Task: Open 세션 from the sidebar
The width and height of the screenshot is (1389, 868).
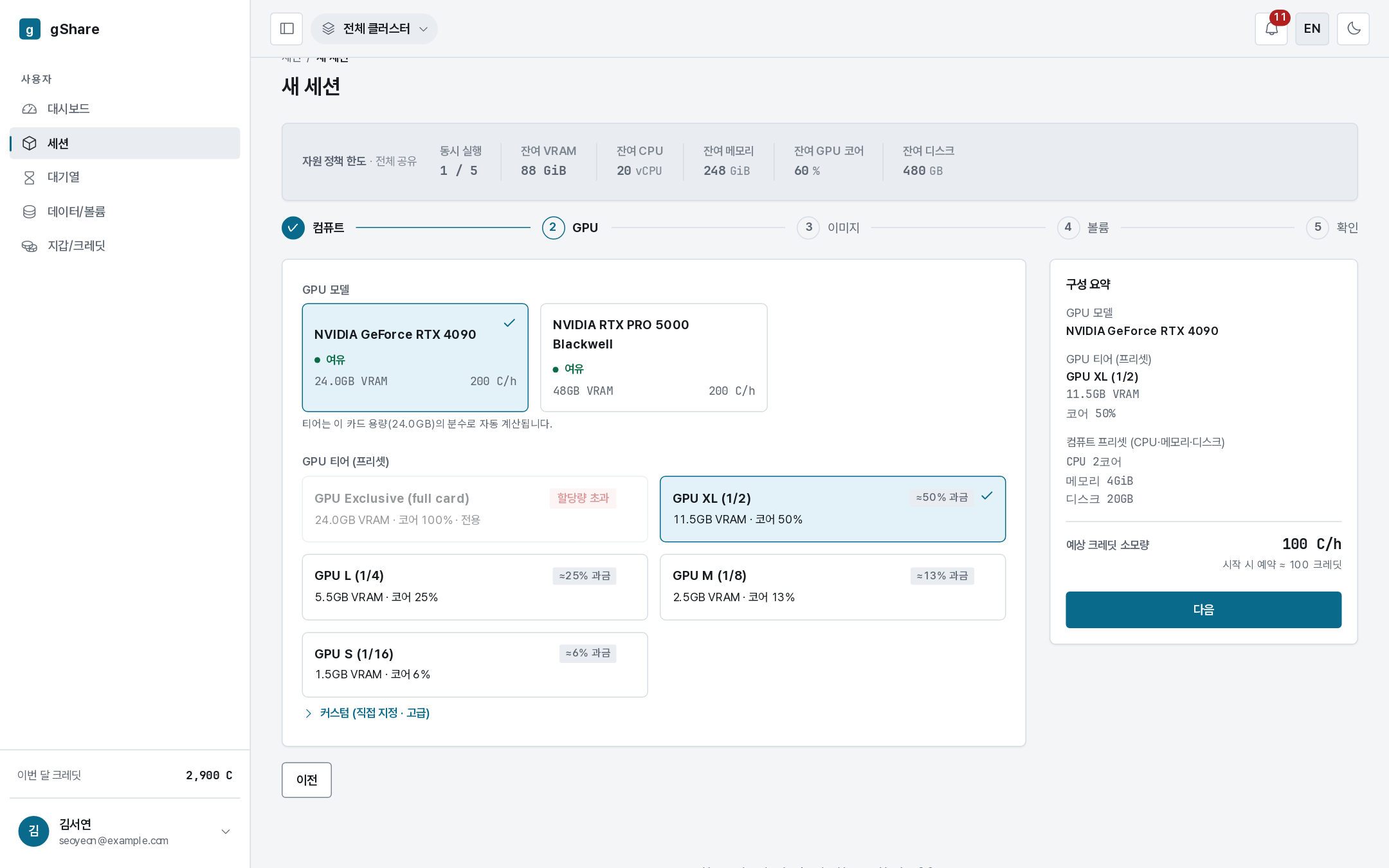Action: tap(125, 143)
